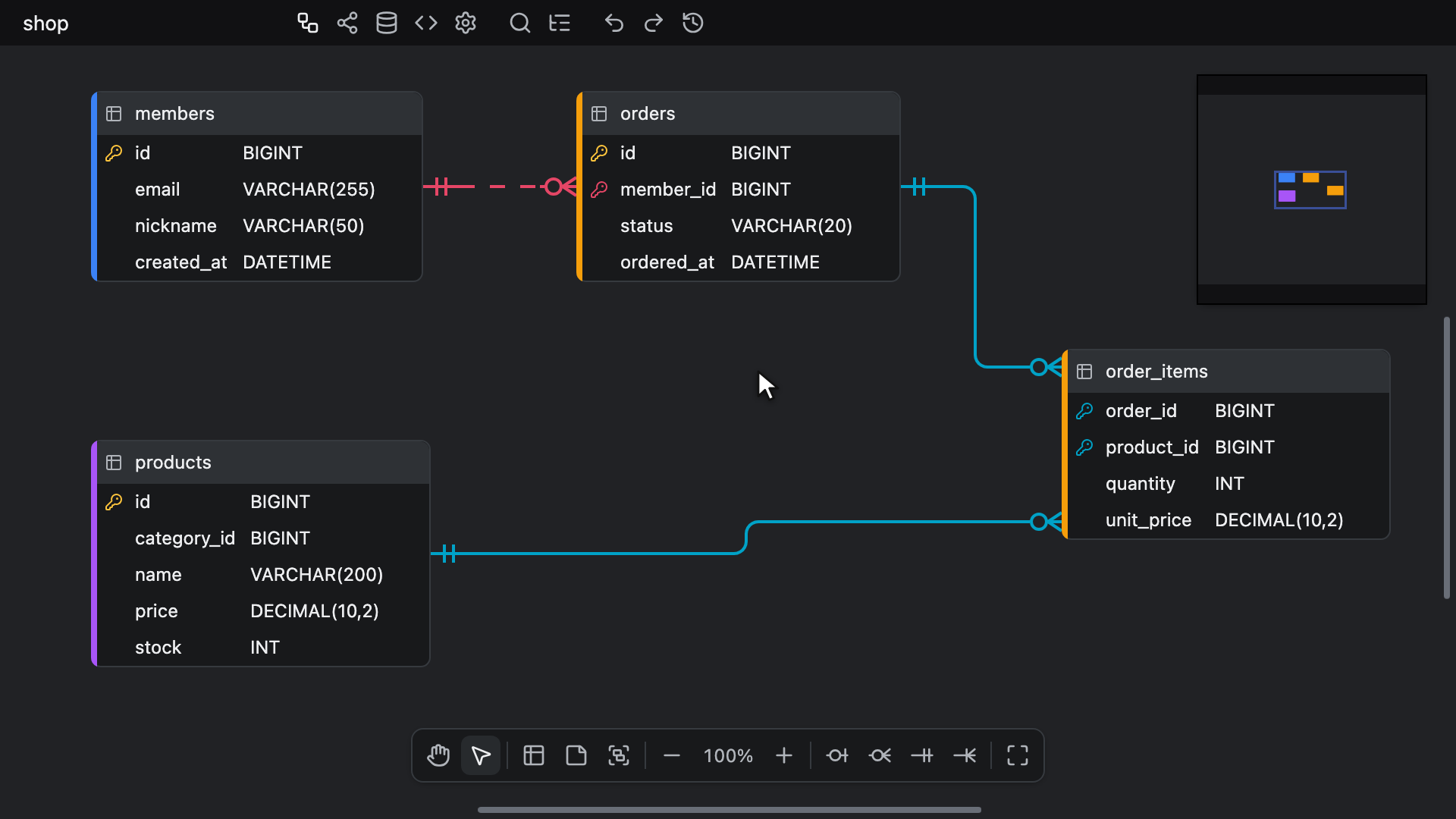Screen dimensions: 1456x819
Task: Select one-only relationship tool
Action: pyautogui.click(x=922, y=755)
